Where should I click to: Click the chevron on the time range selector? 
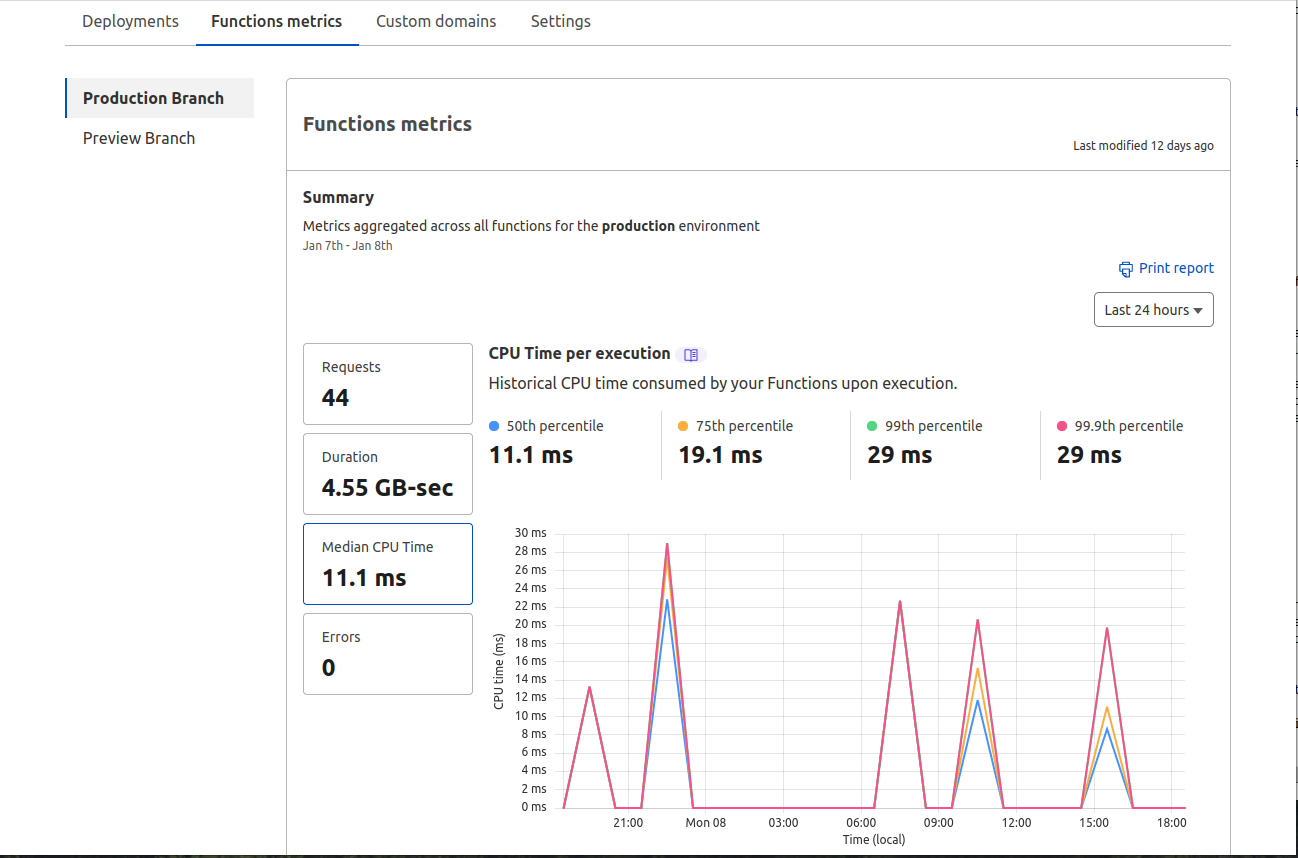click(1197, 309)
